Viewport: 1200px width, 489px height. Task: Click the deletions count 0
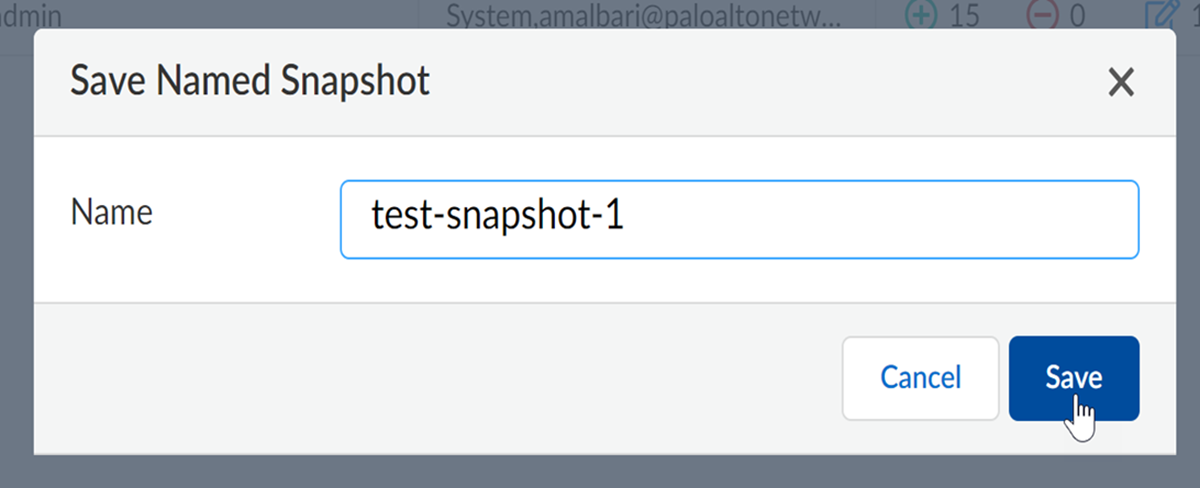click(1078, 14)
